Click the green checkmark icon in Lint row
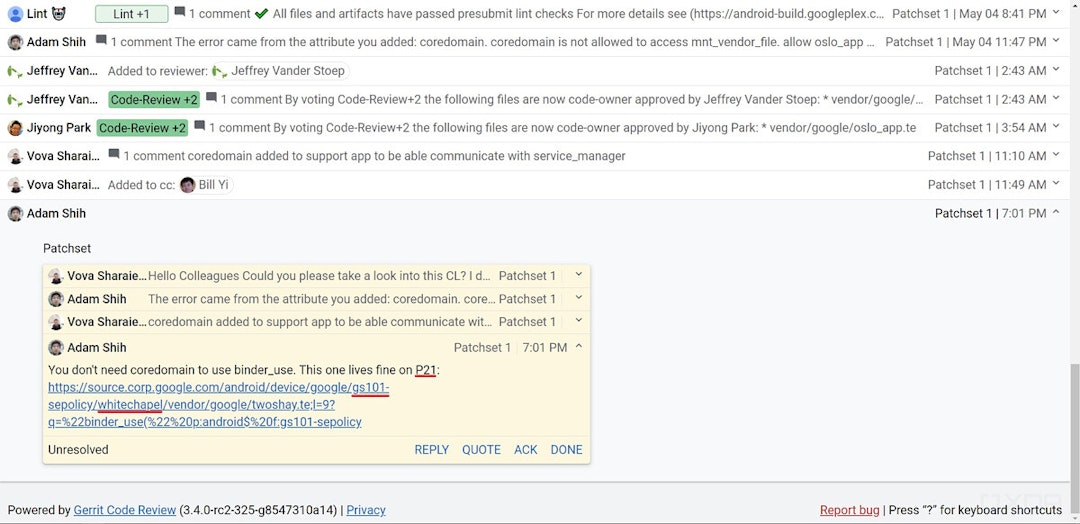The height and width of the screenshot is (524, 1080). coord(261,14)
